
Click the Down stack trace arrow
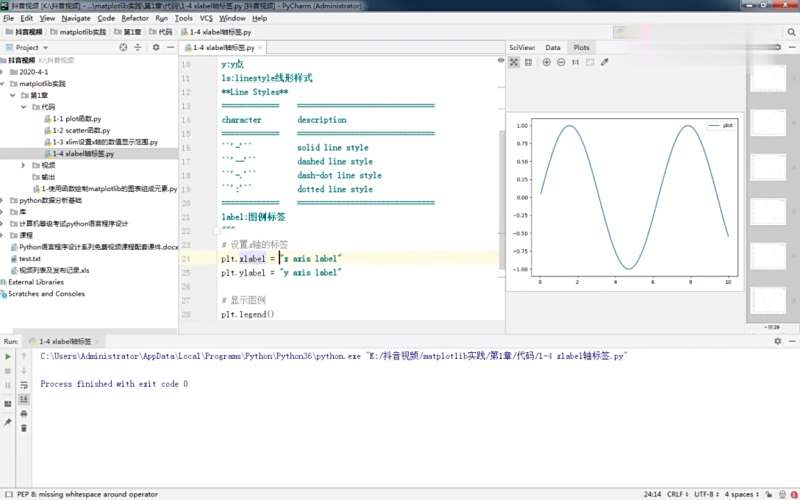click(x=23, y=371)
